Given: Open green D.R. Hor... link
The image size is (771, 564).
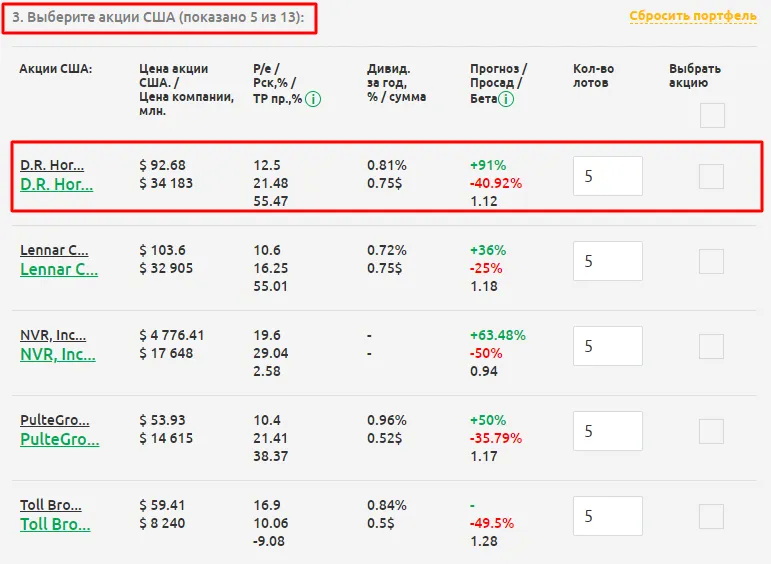Looking at the screenshot, I should 57,184.
